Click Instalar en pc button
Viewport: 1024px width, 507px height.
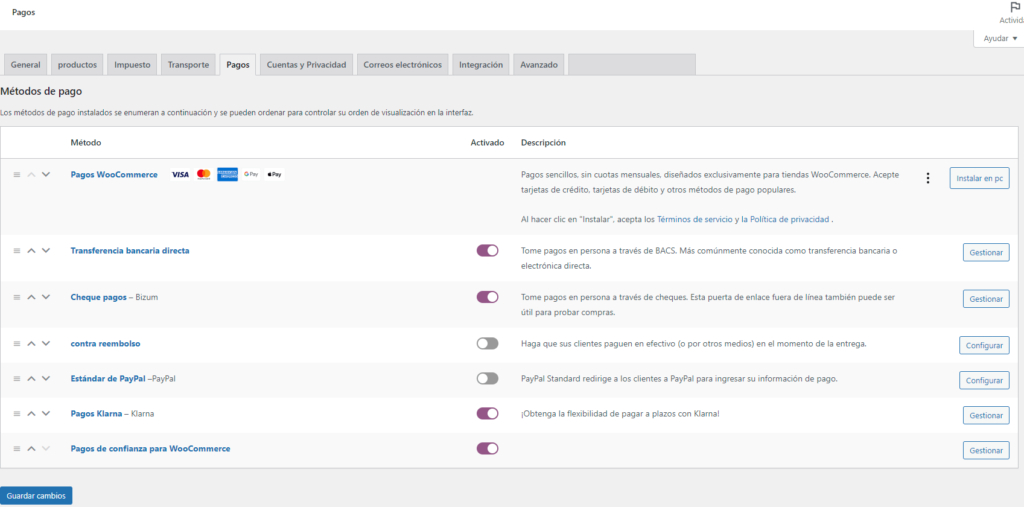tap(979, 178)
